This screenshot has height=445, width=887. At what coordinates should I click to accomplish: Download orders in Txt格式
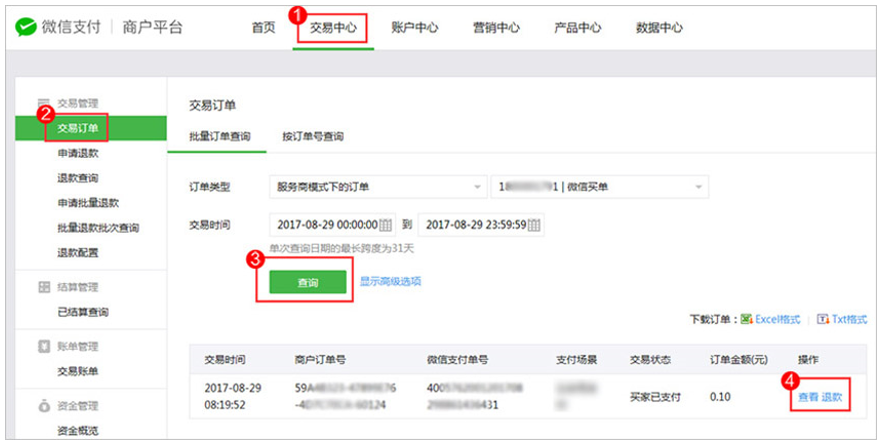[x=849, y=319]
